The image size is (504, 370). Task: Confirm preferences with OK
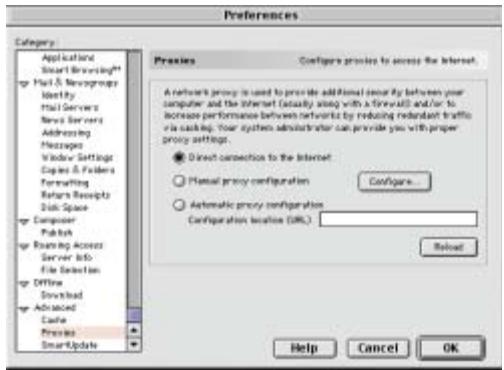click(451, 348)
